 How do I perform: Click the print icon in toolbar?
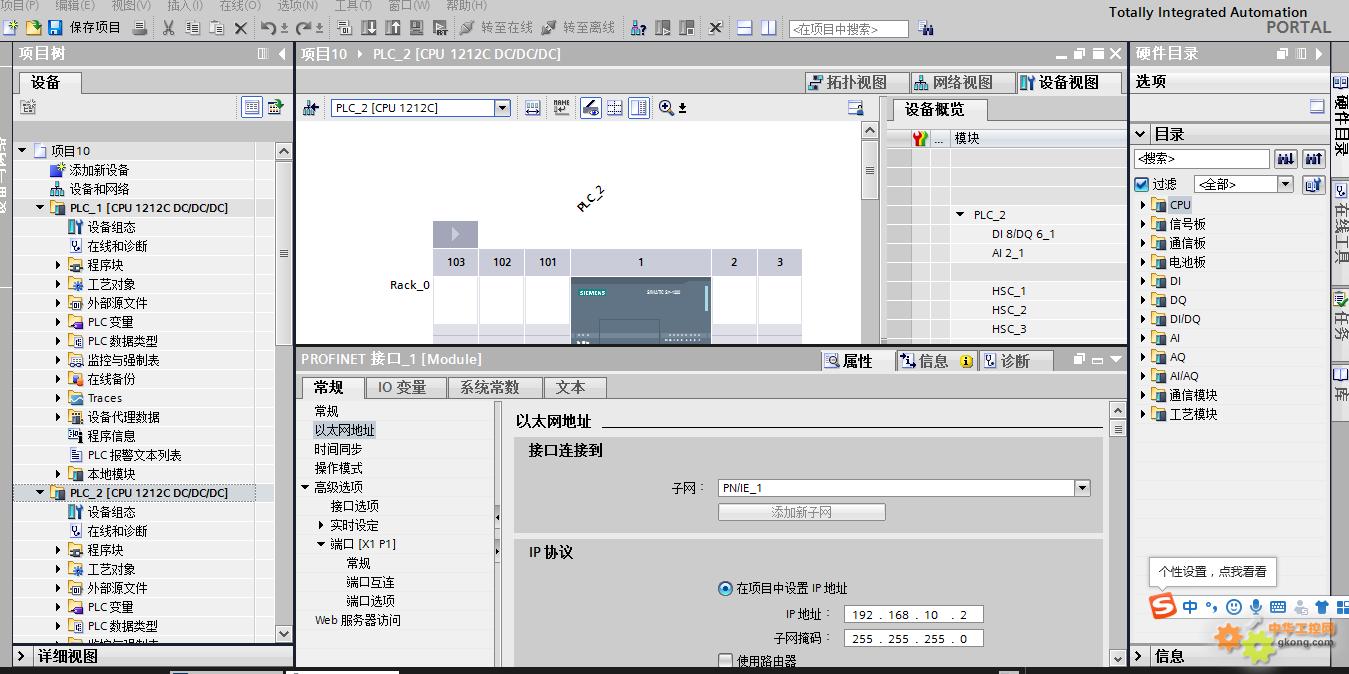pyautogui.click(x=140, y=28)
